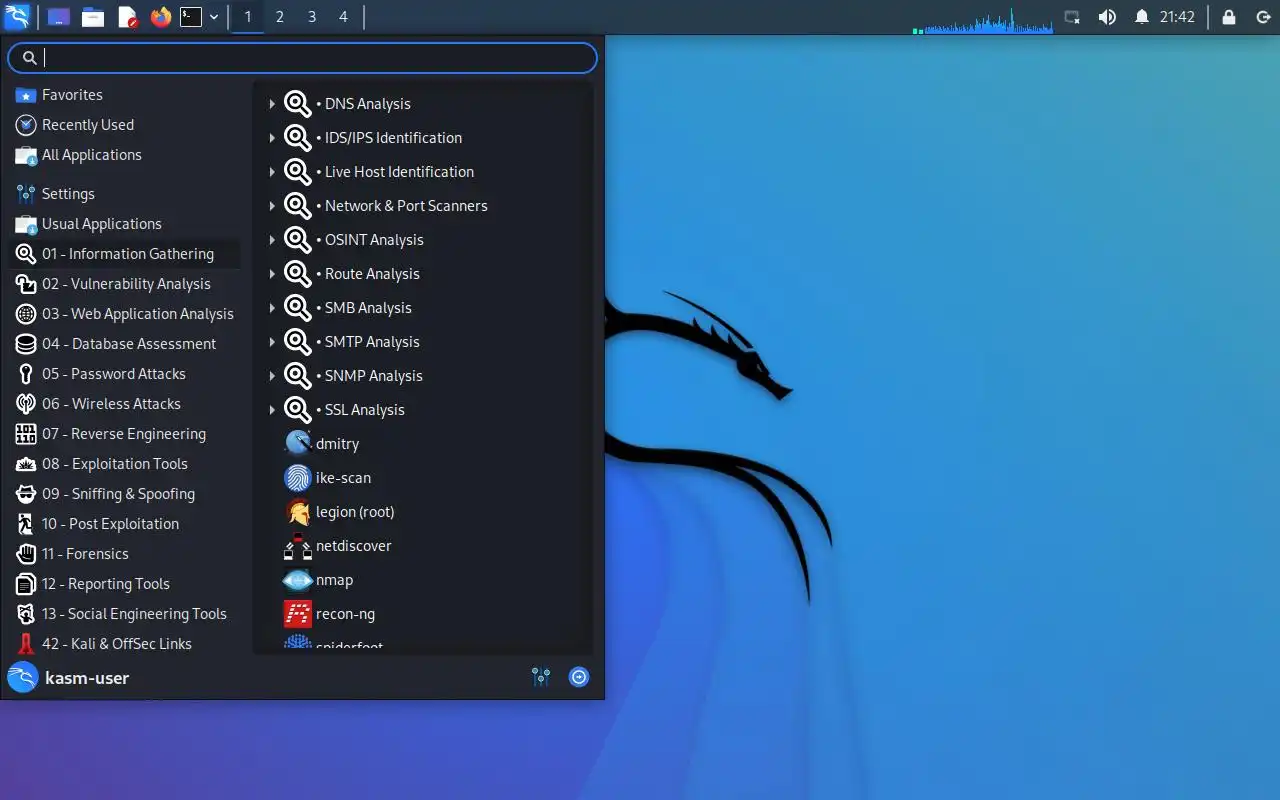Image resolution: width=1280 pixels, height=800 pixels.
Task: Open the Usual Applications category
Action: 125,224
